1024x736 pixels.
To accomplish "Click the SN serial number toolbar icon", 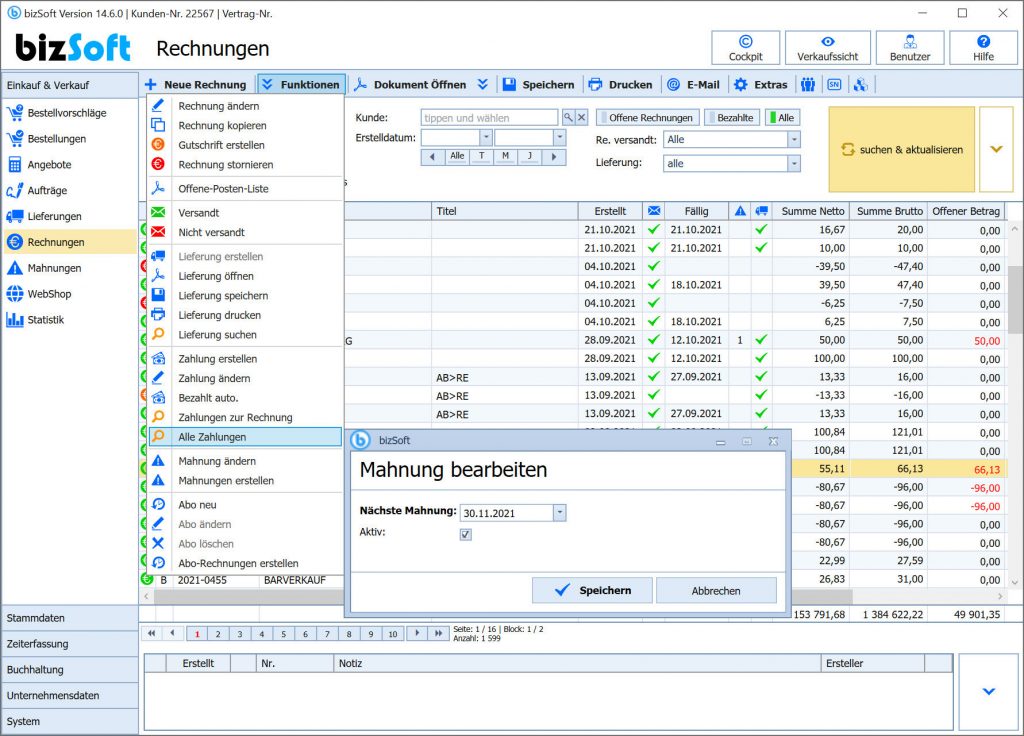I will tap(834, 84).
